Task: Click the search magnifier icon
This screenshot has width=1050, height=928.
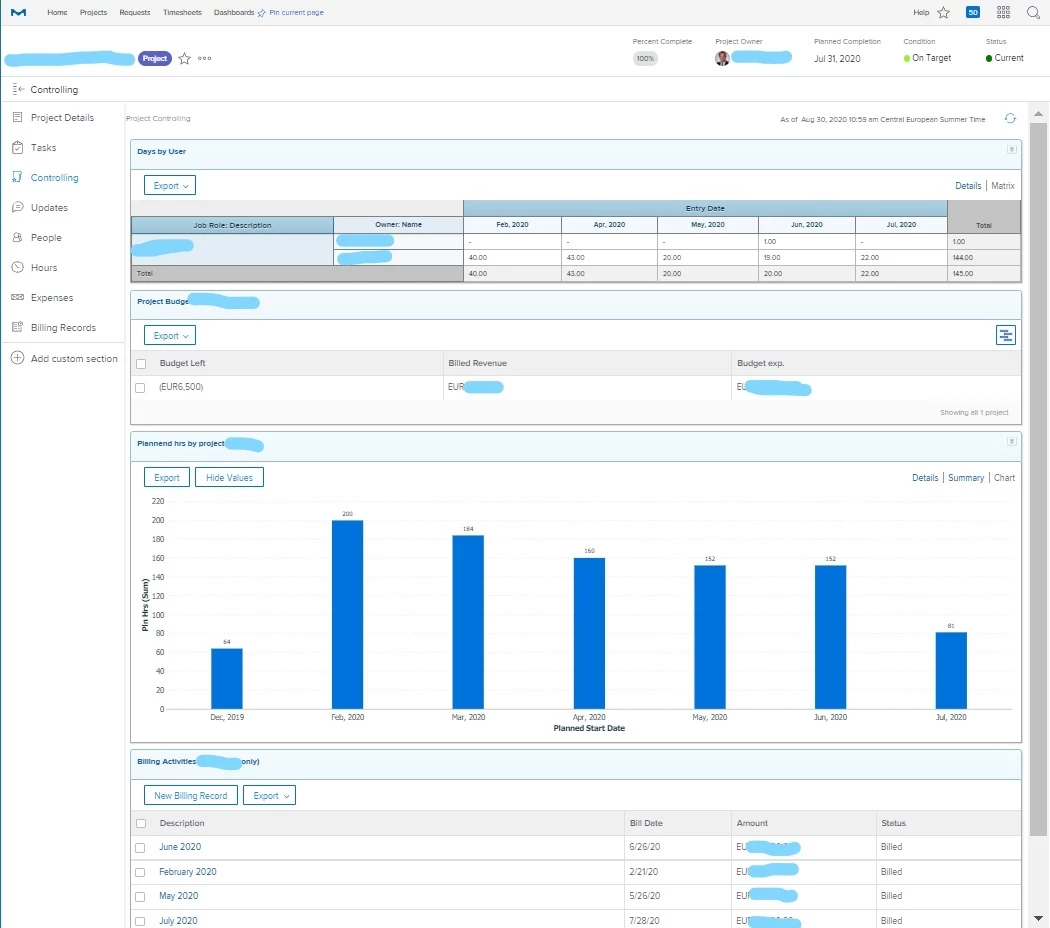Action: tap(1033, 12)
